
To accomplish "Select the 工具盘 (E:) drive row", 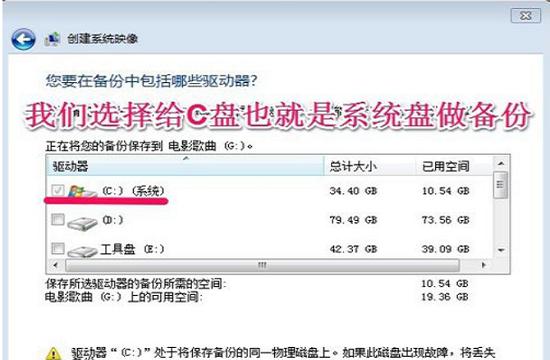I will coord(270,249).
